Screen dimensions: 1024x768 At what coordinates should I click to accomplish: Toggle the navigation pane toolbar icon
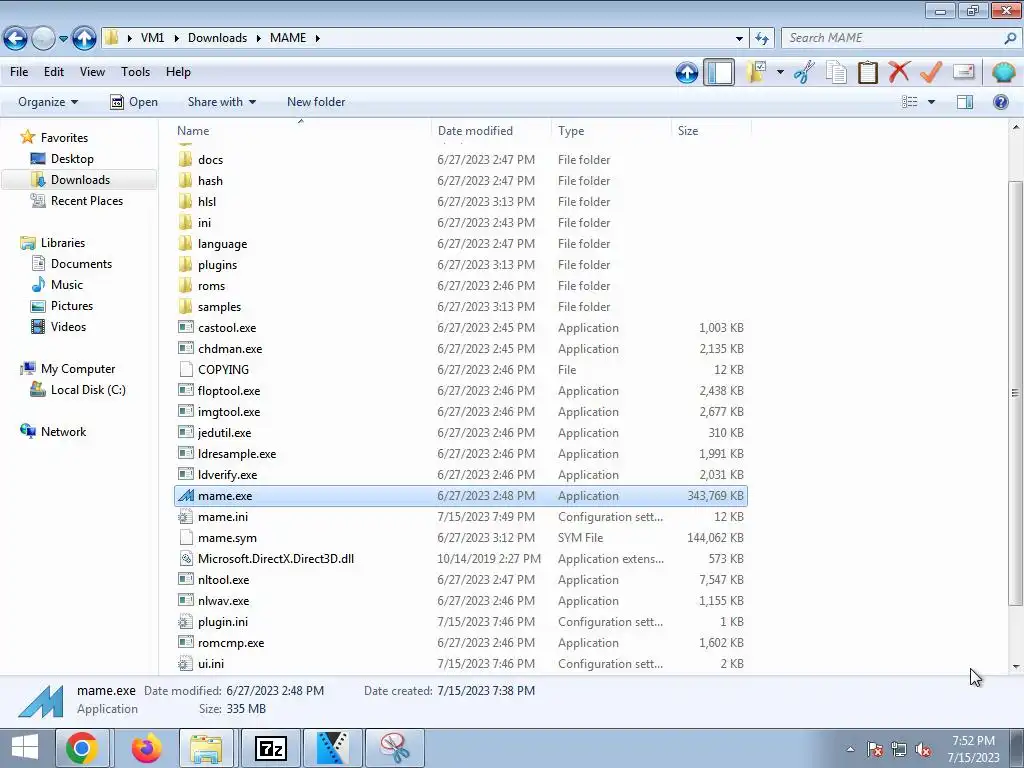[x=719, y=72]
